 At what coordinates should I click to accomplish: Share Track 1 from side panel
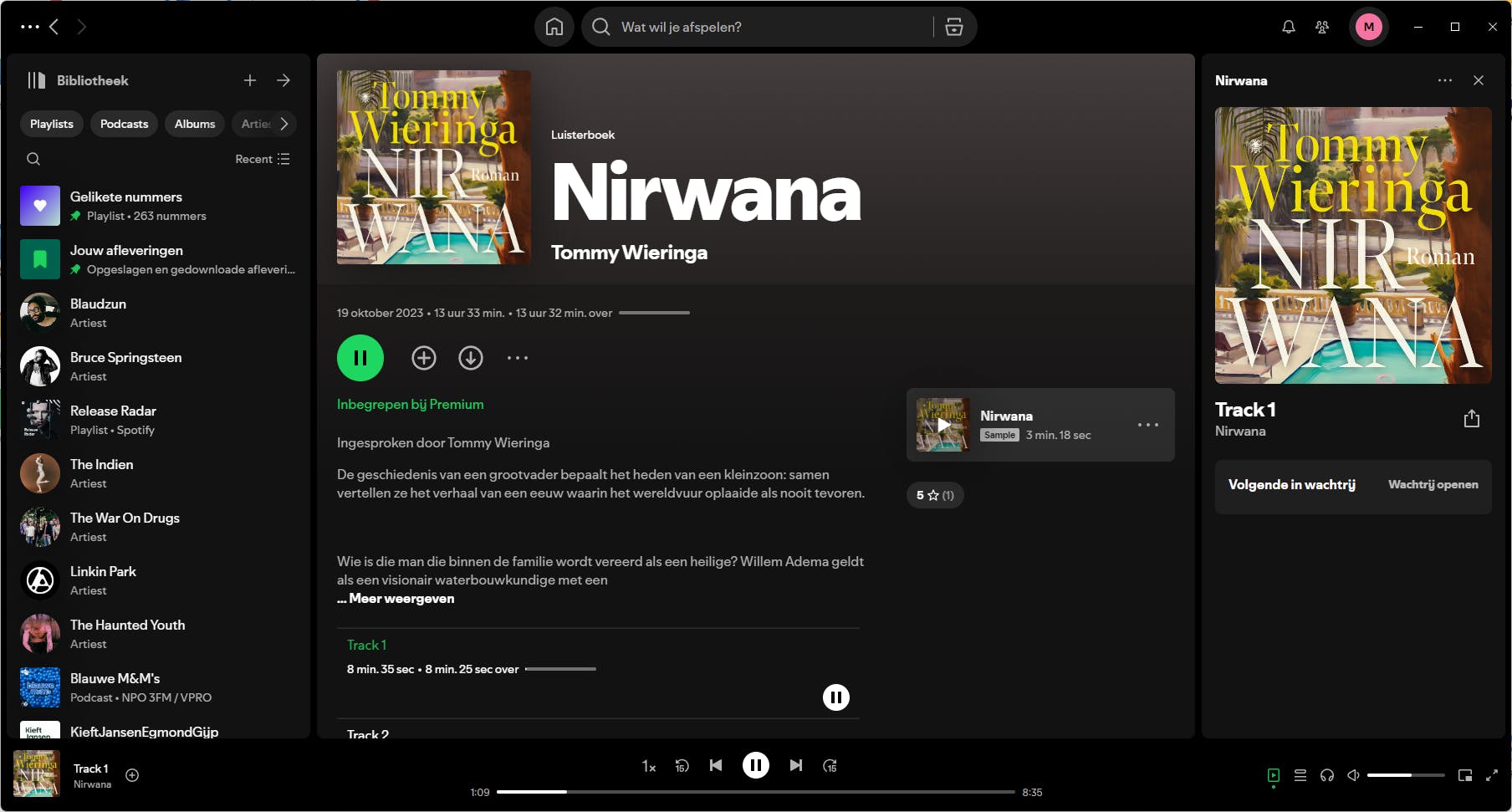point(1472,419)
